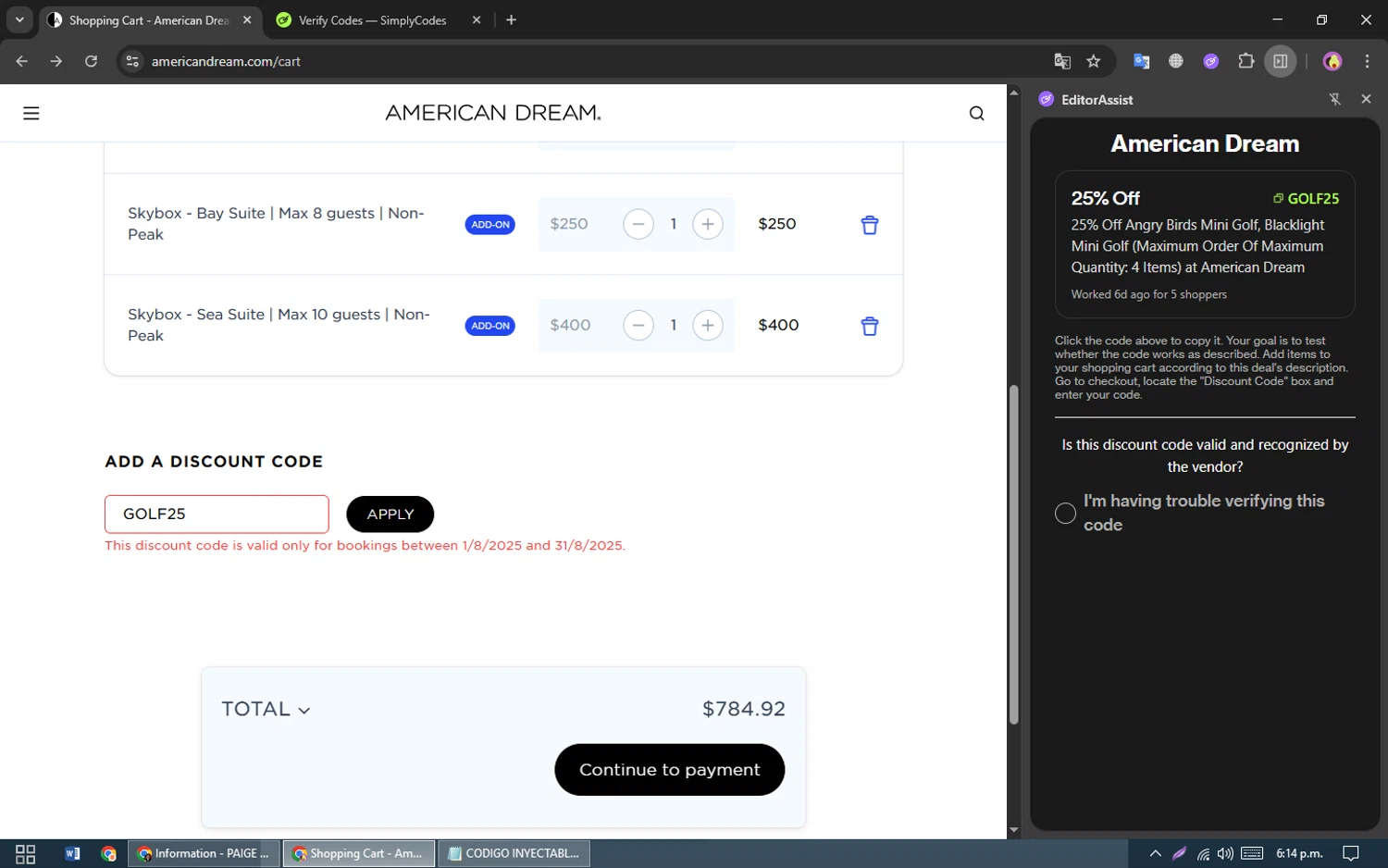This screenshot has height=868, width=1388.
Task: Unpin the EditorAssist side panel
Action: coord(1334,99)
